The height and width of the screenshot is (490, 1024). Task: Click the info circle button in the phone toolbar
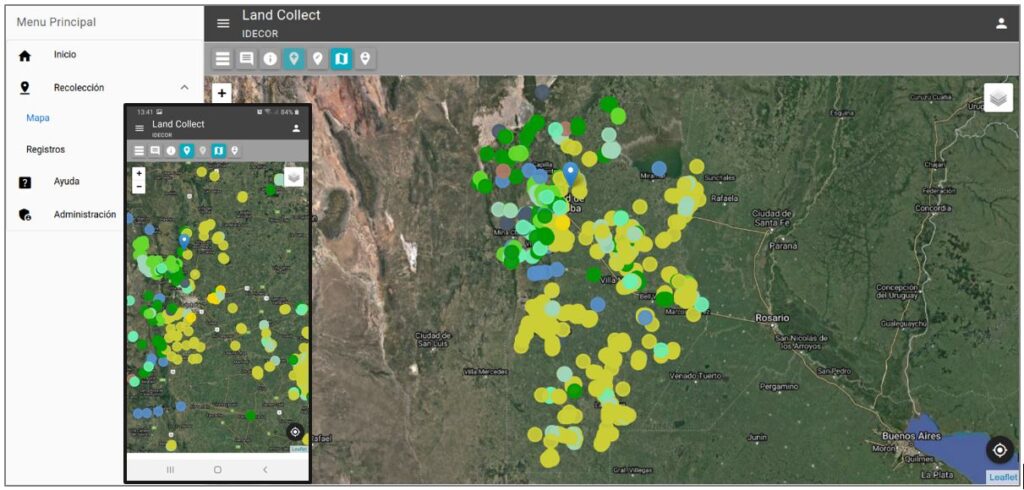click(x=171, y=151)
